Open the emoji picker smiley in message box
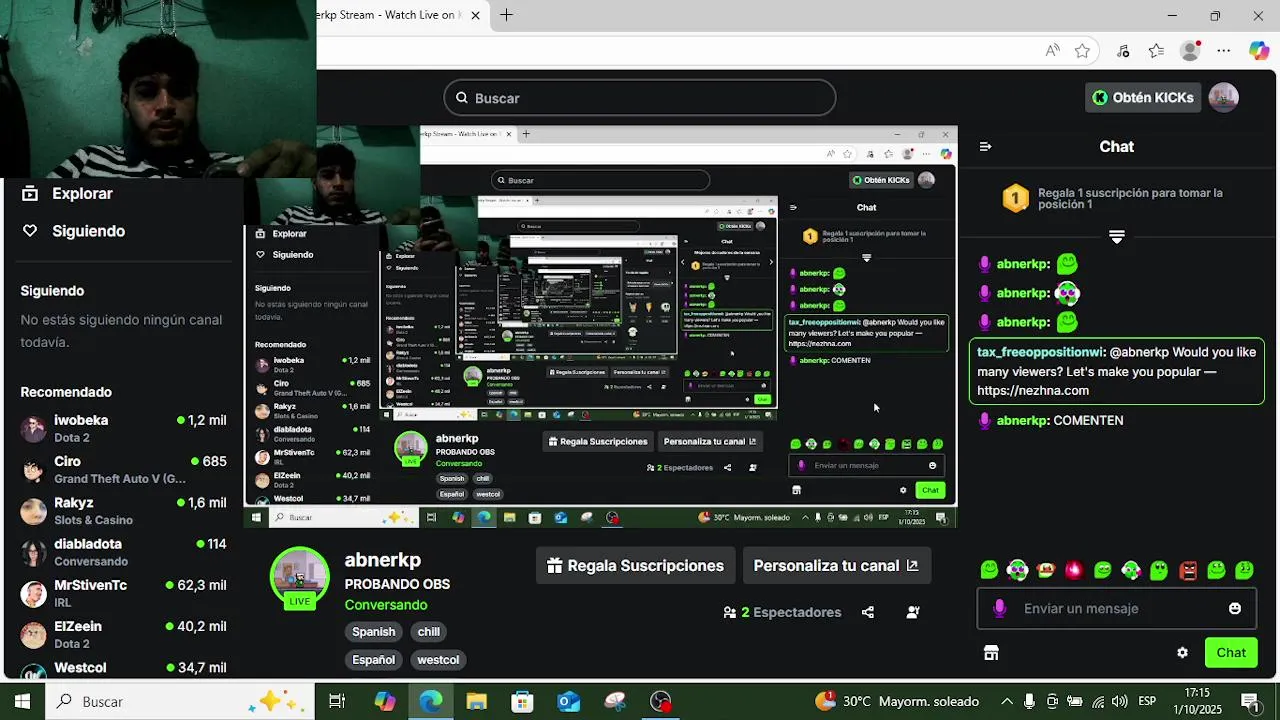Screen dimensions: 1280x720 (x=1235, y=608)
